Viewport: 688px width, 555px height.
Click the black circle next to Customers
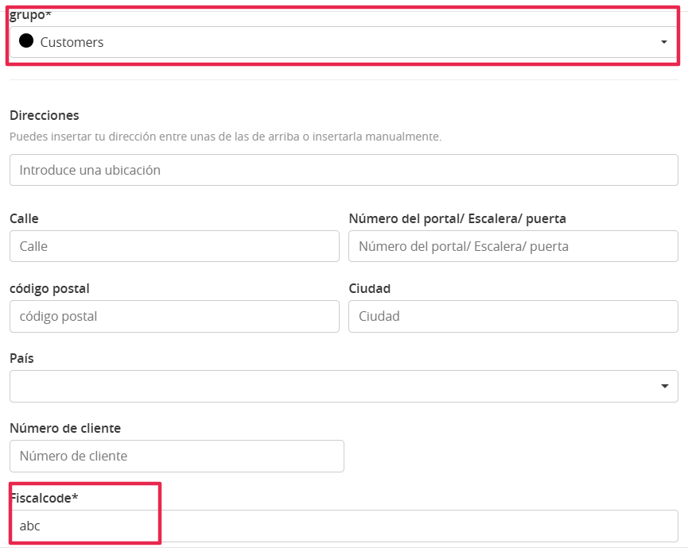pyautogui.click(x=26, y=41)
